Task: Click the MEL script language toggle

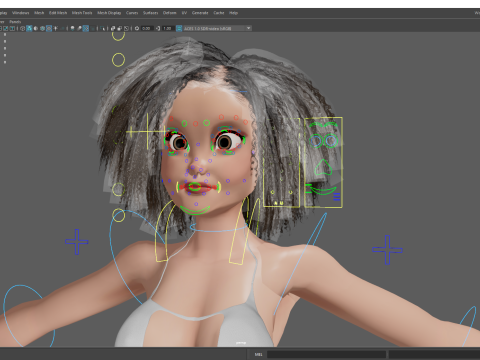Action: tap(258, 354)
